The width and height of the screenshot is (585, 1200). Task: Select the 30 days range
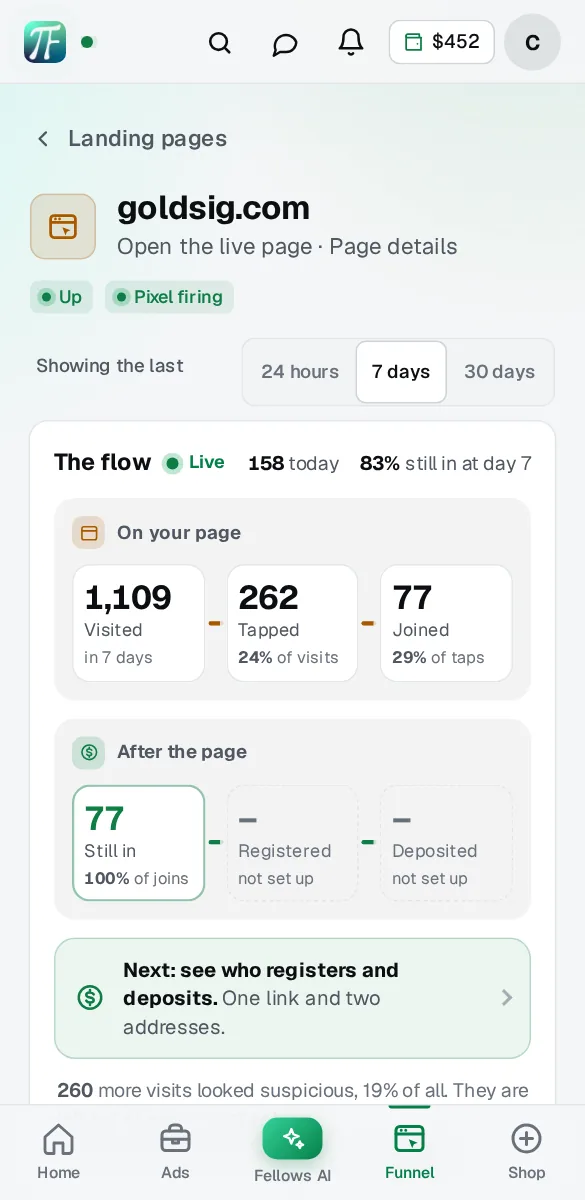click(x=499, y=372)
